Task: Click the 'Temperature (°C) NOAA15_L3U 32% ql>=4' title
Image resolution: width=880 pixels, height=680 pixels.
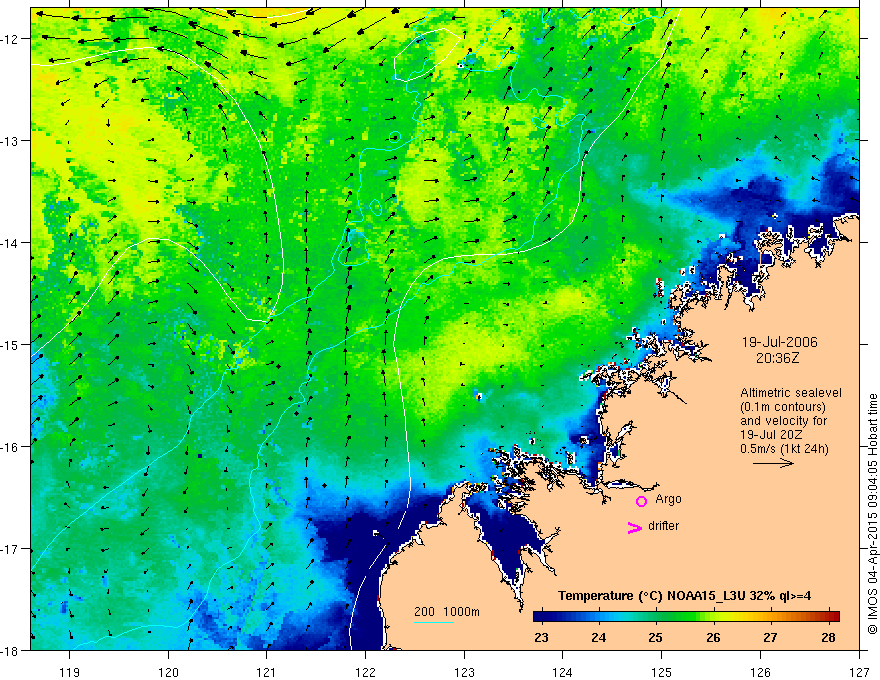Action: (x=684, y=596)
